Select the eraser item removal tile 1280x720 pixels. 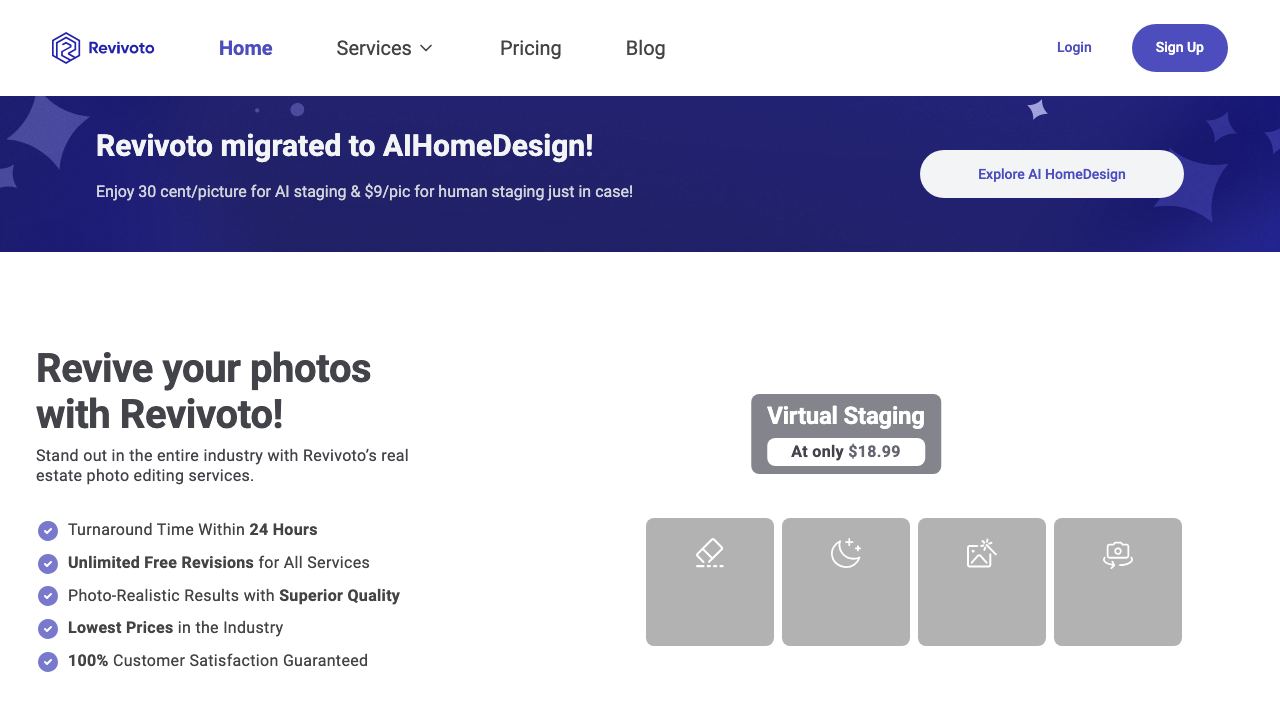click(710, 582)
